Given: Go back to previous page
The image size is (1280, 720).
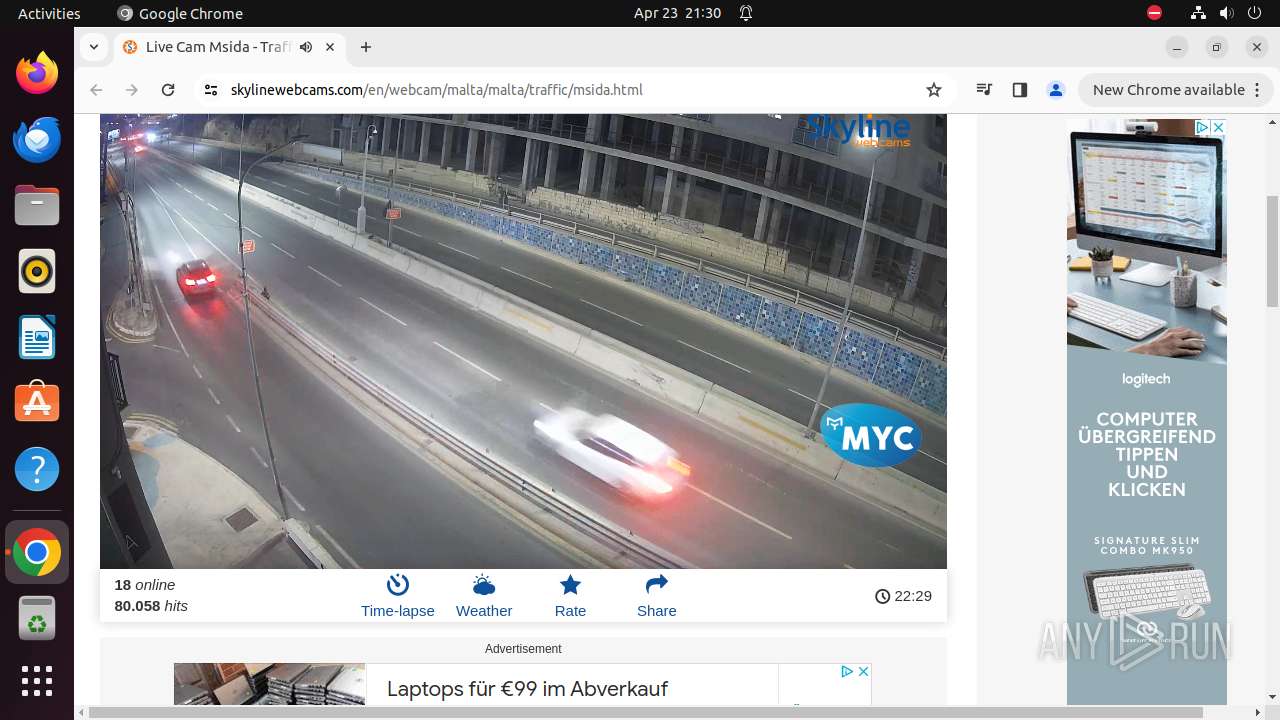Looking at the screenshot, I should click(96, 90).
